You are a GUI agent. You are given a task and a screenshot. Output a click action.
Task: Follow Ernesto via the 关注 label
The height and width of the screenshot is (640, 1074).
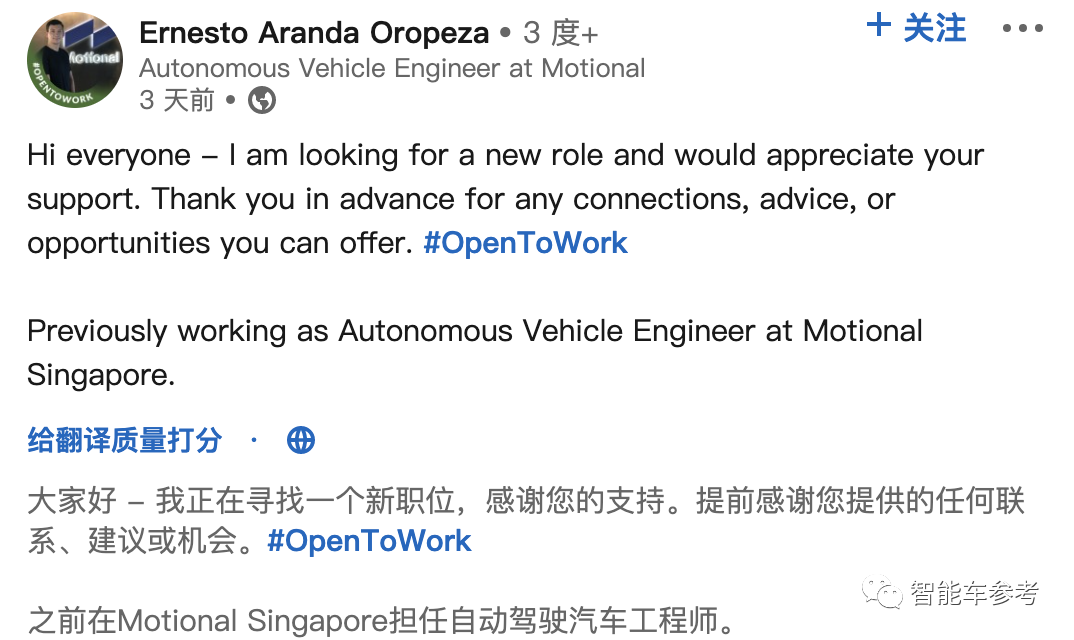(x=935, y=28)
